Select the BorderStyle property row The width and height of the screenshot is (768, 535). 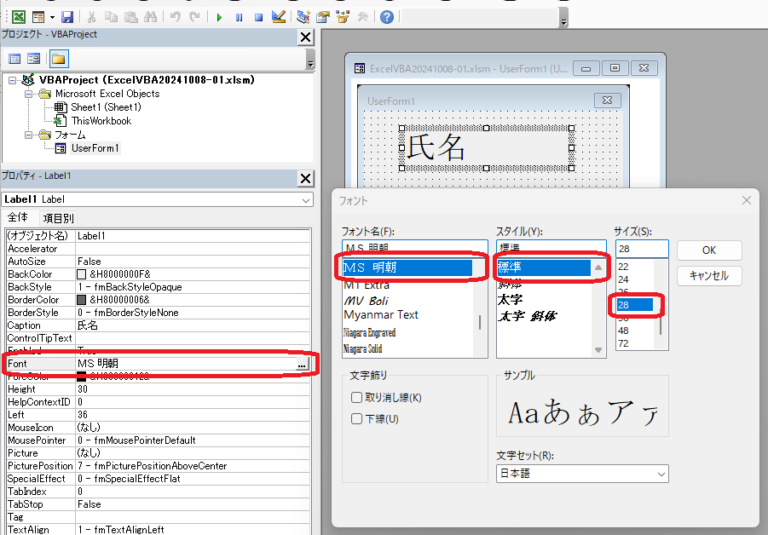pyautogui.click(x=158, y=313)
